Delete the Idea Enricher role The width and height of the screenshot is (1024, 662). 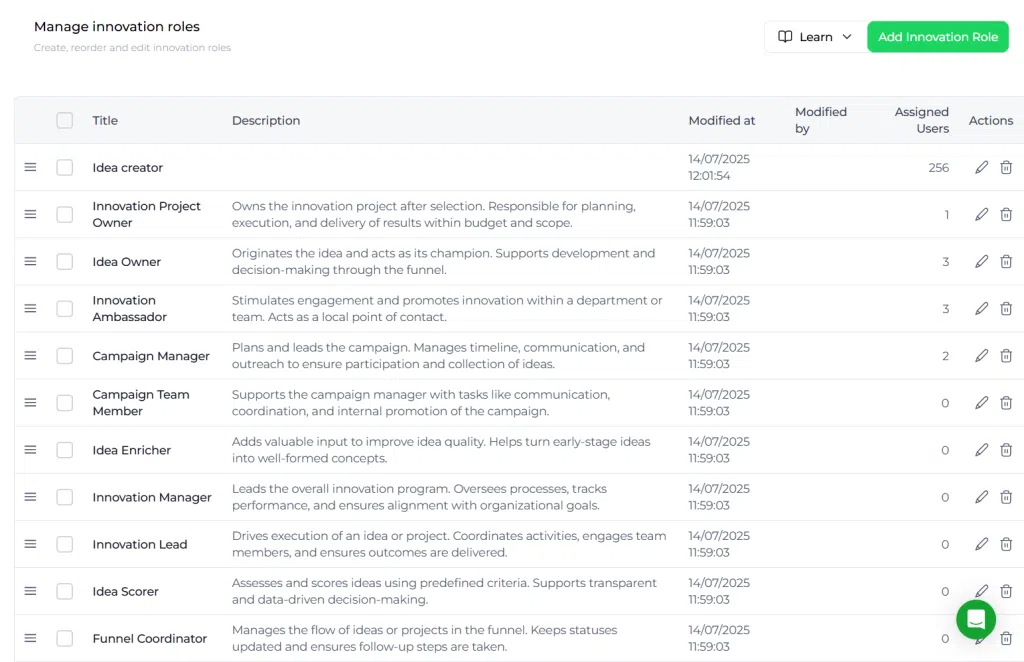1006,450
